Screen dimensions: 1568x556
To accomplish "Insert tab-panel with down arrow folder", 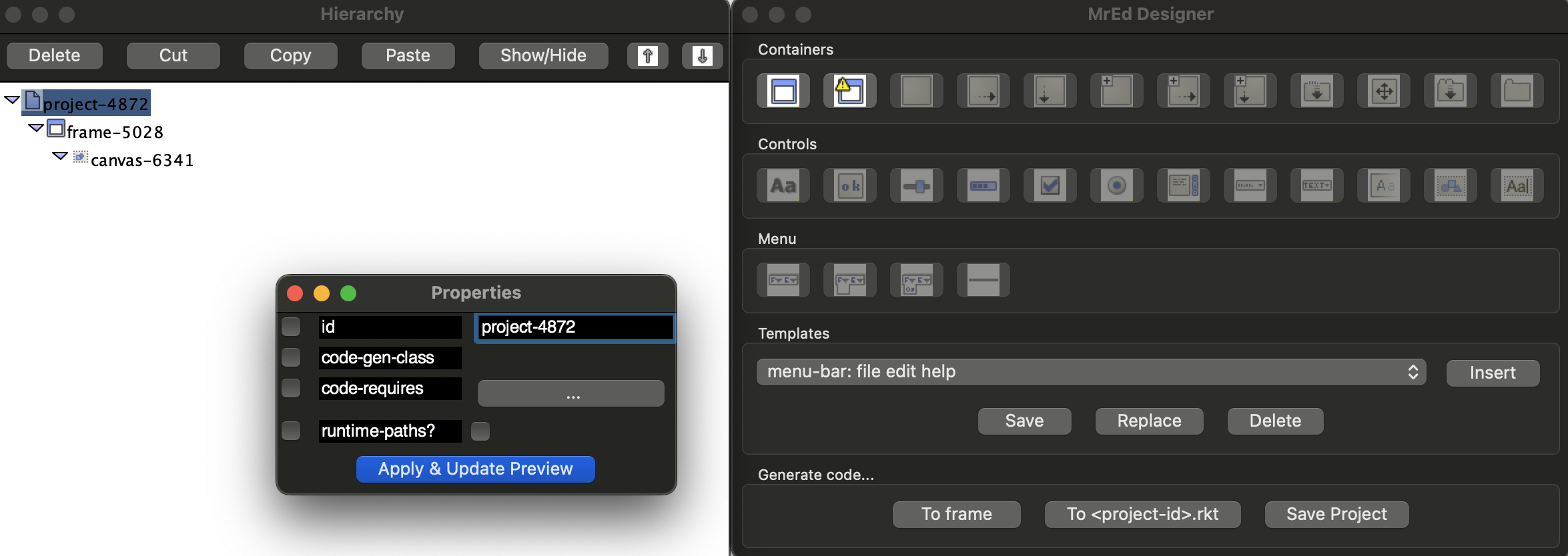I will coord(1451,91).
